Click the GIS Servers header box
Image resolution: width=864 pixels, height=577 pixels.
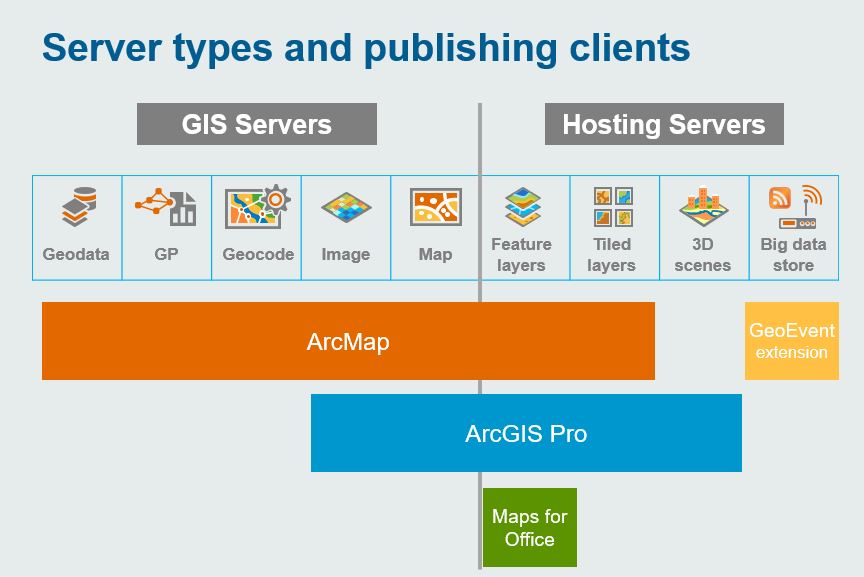257,124
